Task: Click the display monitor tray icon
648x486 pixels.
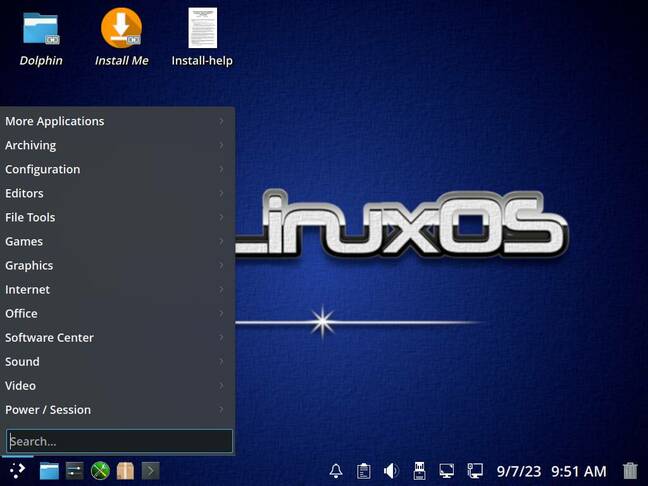Action: coord(447,471)
